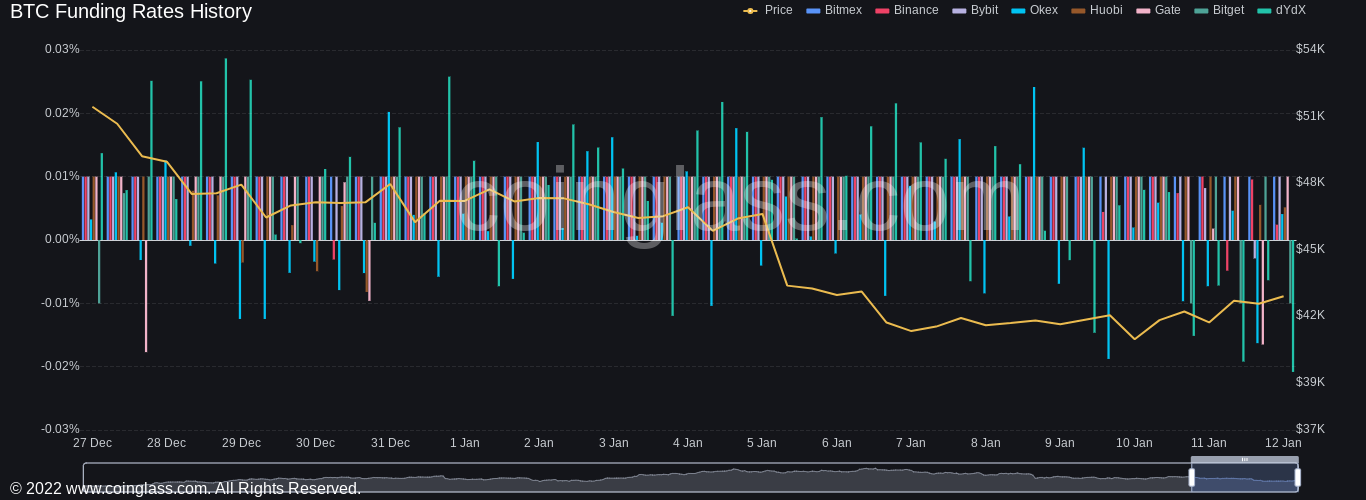This screenshot has height=500, width=1366.
Task: Click the $54K price axis label
Action: 1310,49
